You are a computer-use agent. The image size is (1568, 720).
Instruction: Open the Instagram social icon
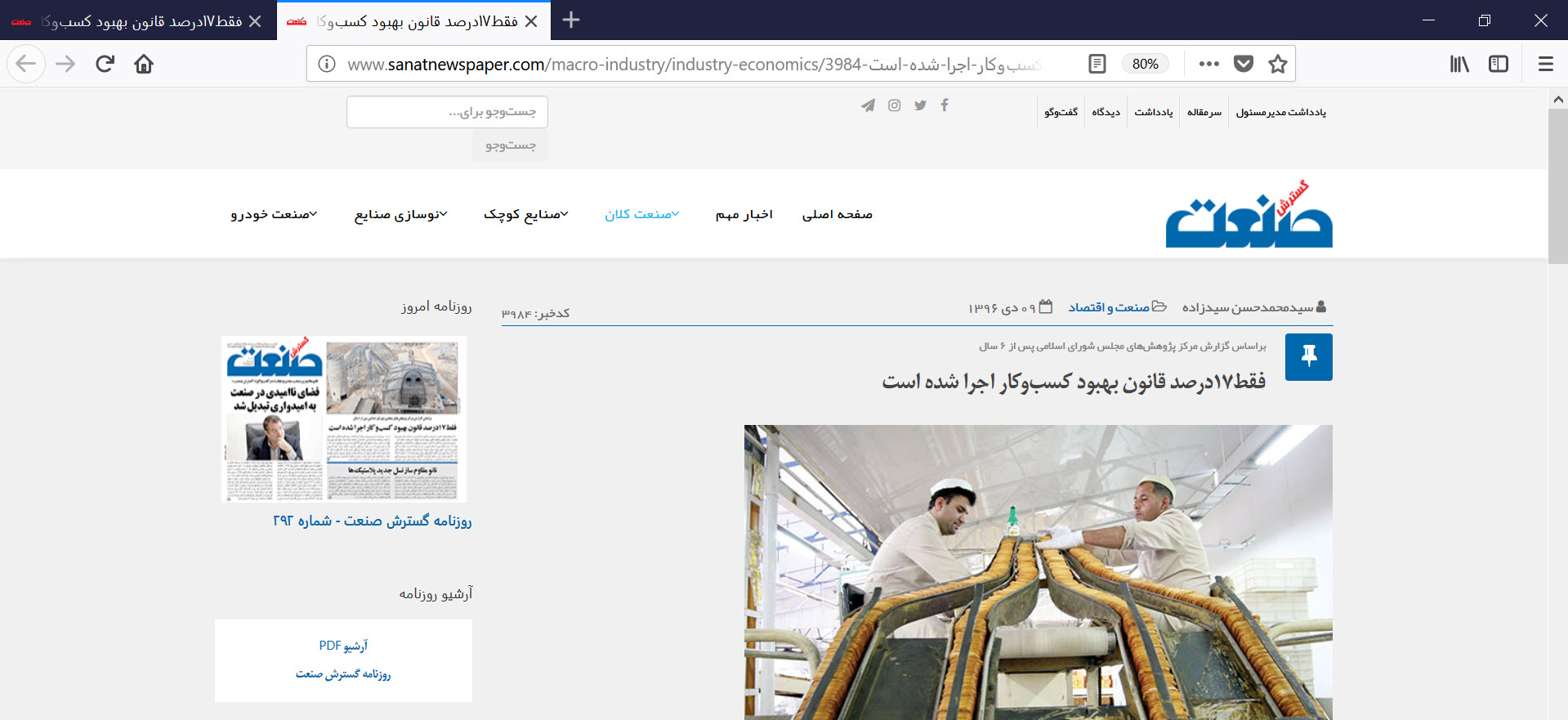(894, 105)
